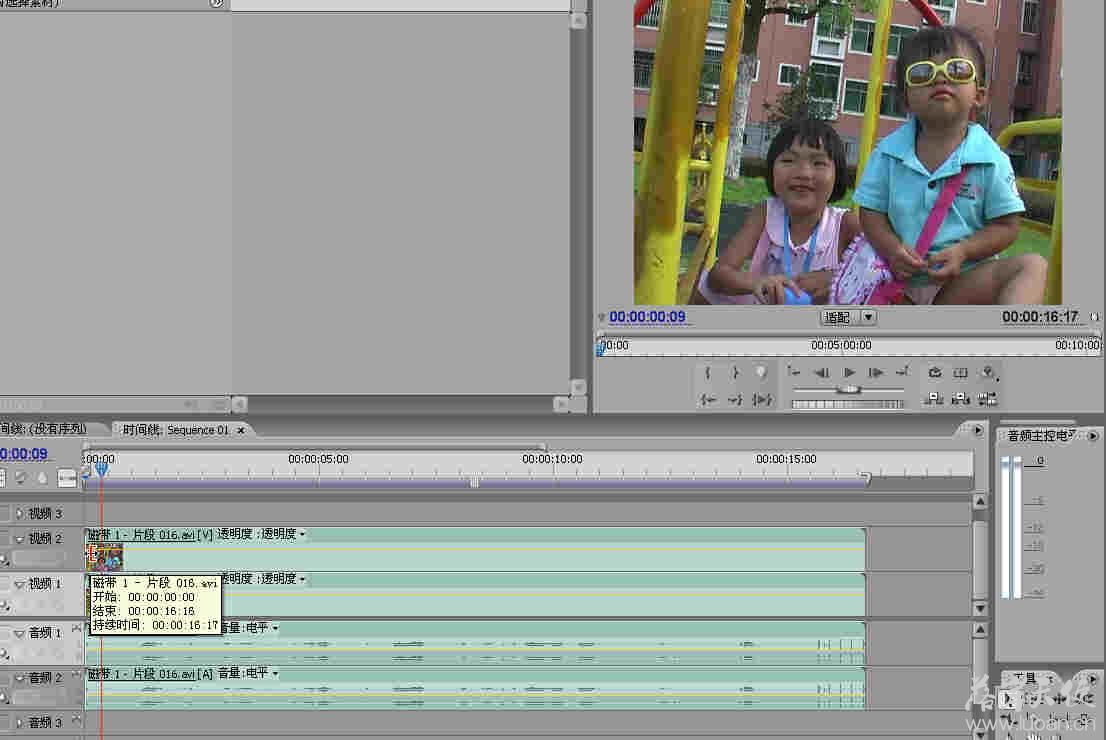Click Play In to Out button

pos(762,400)
